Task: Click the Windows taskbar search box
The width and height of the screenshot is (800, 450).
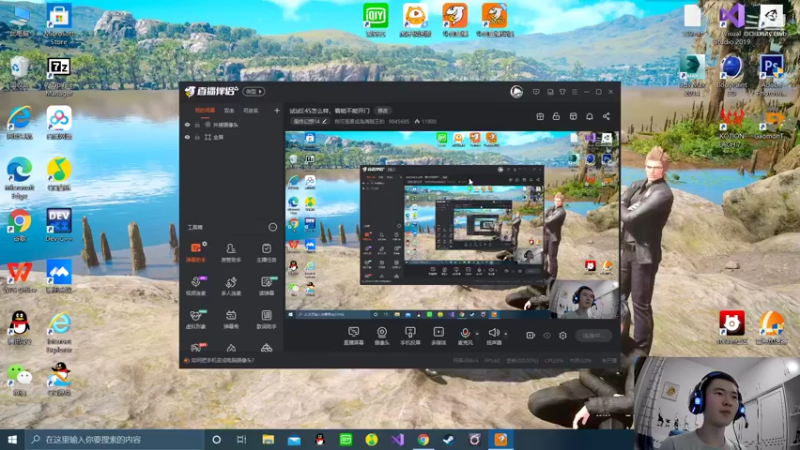Action: (x=115, y=439)
